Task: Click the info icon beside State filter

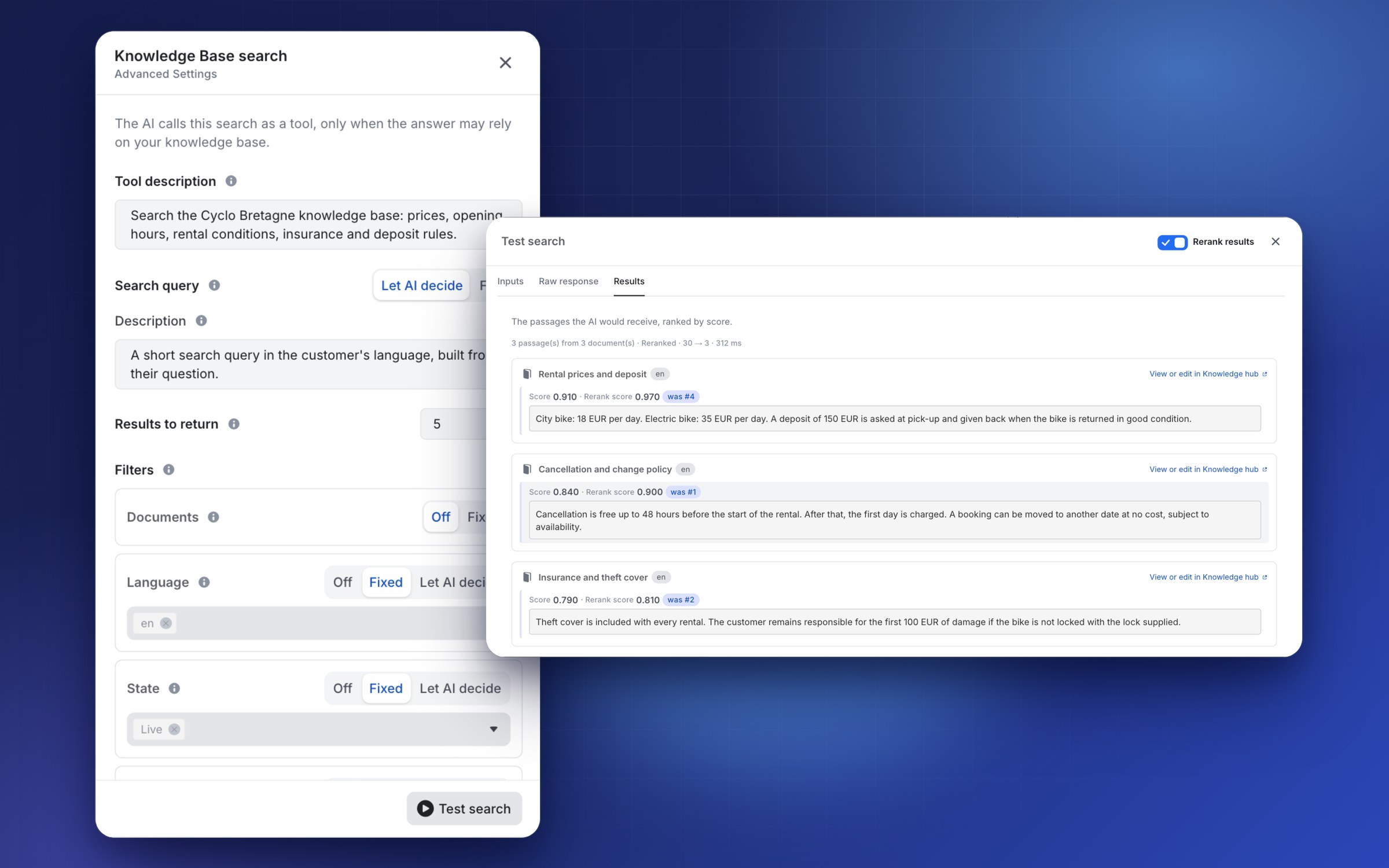Action: 174,689
